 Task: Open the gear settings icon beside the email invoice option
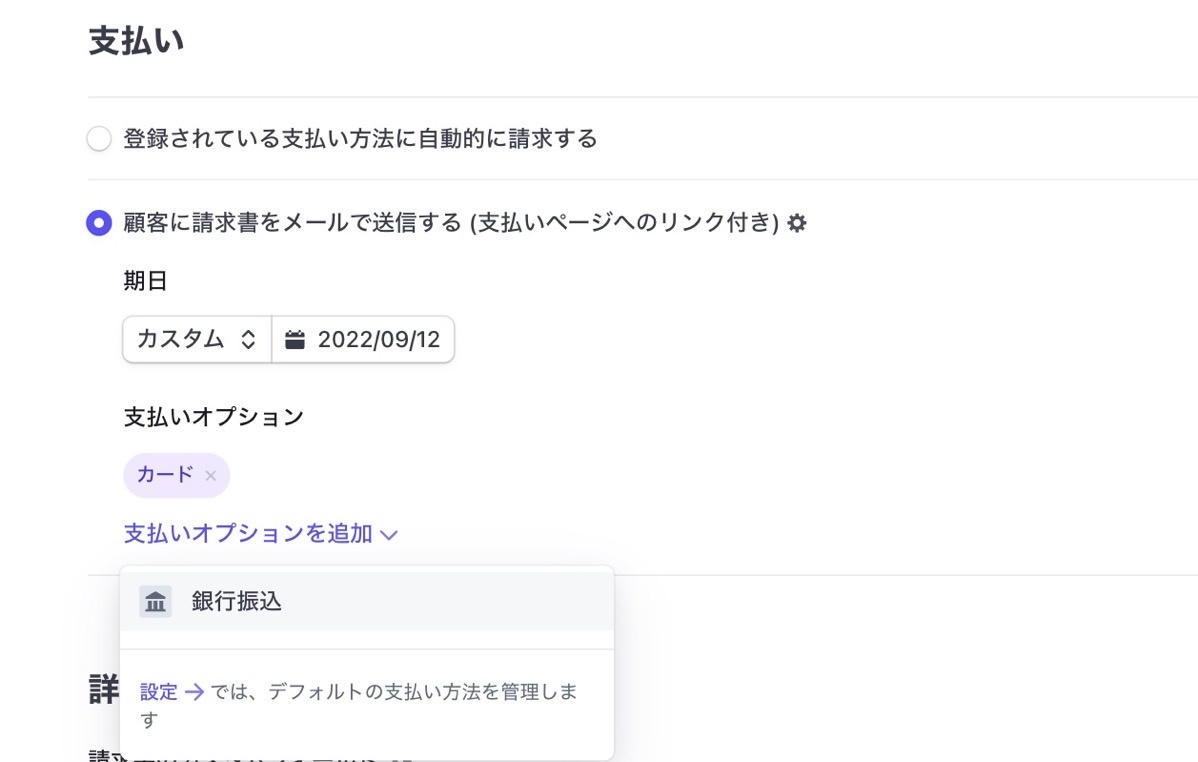click(797, 223)
